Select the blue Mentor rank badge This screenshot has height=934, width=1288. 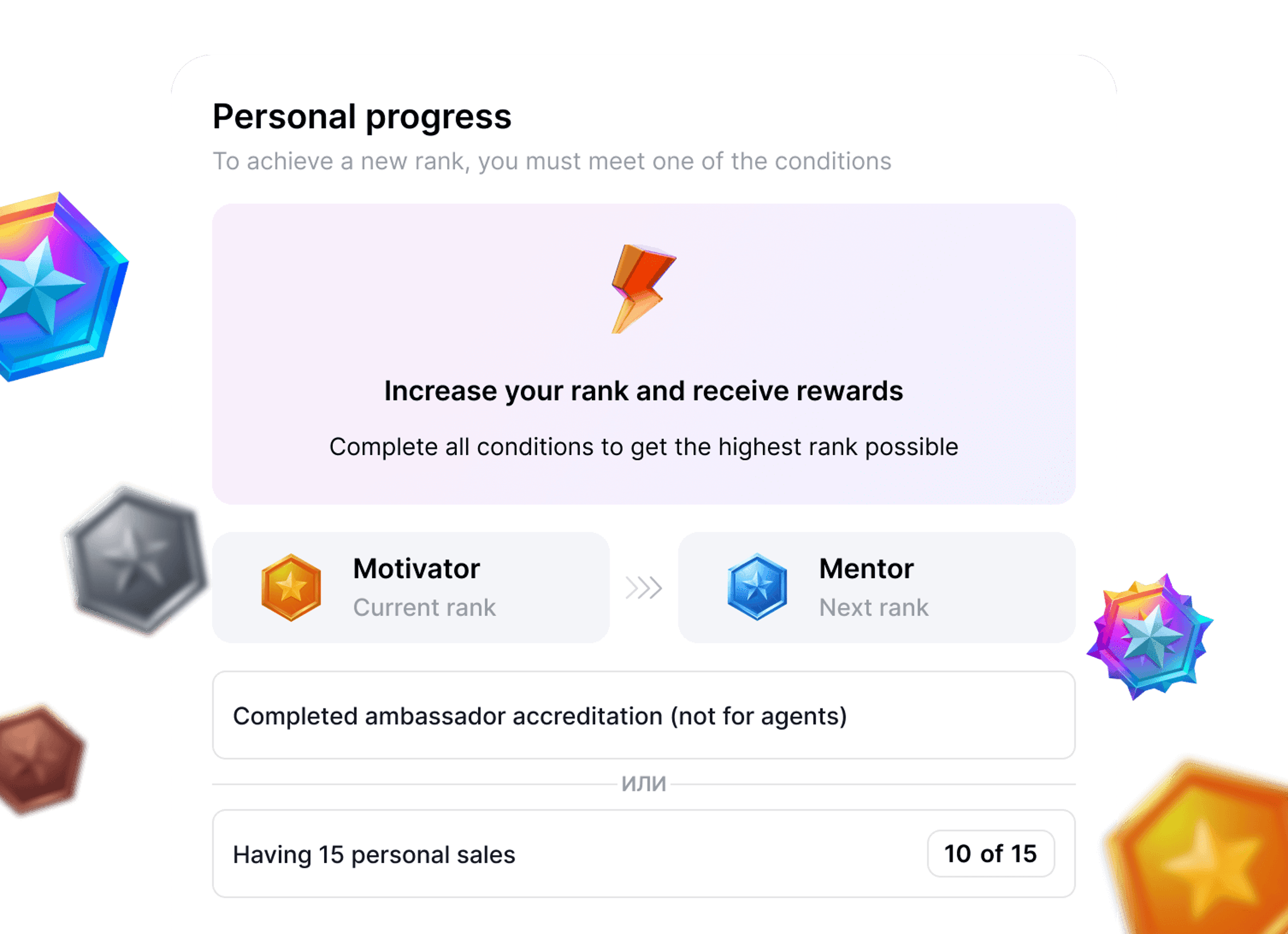[757, 587]
